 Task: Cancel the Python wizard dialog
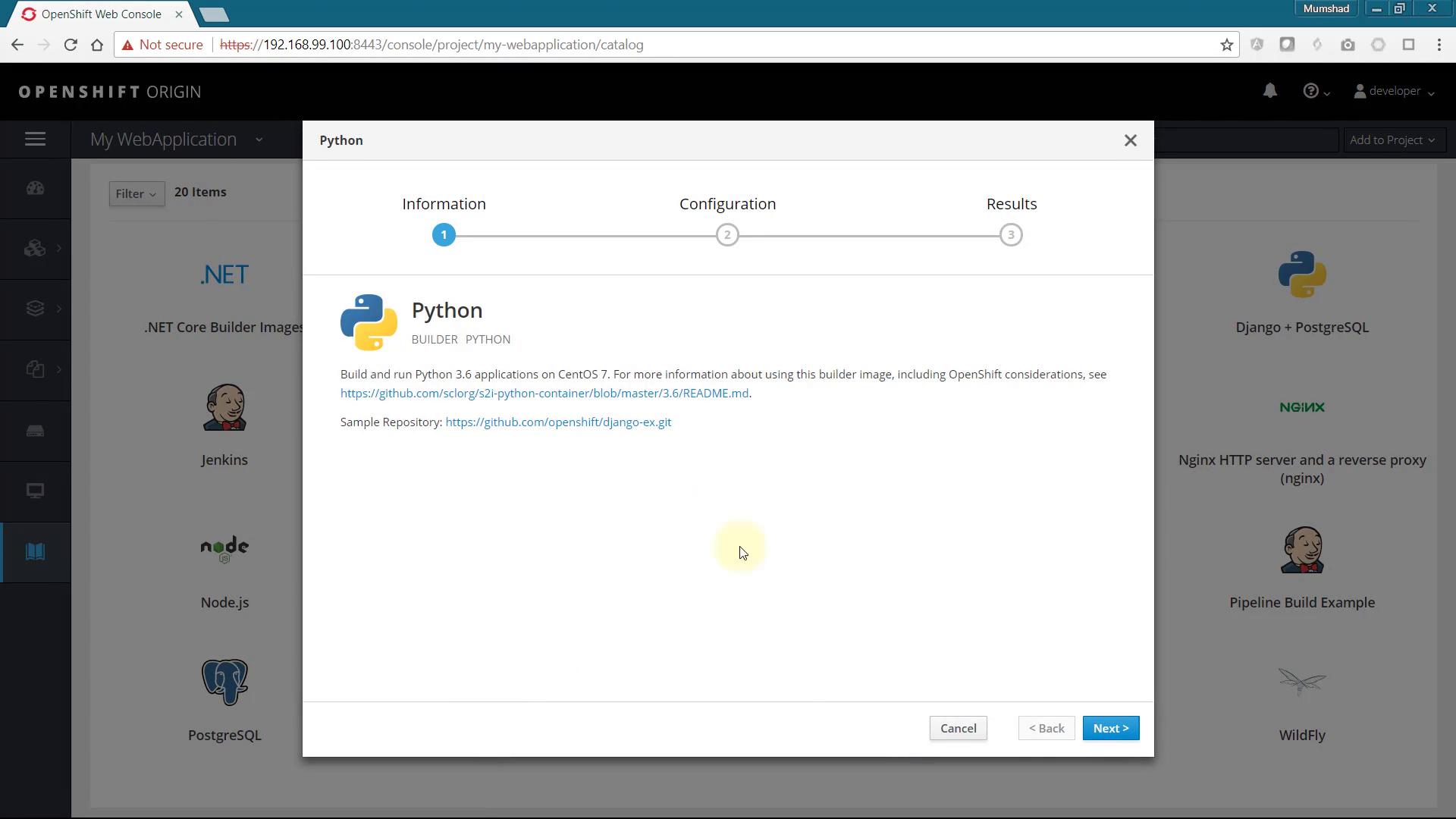[959, 728]
